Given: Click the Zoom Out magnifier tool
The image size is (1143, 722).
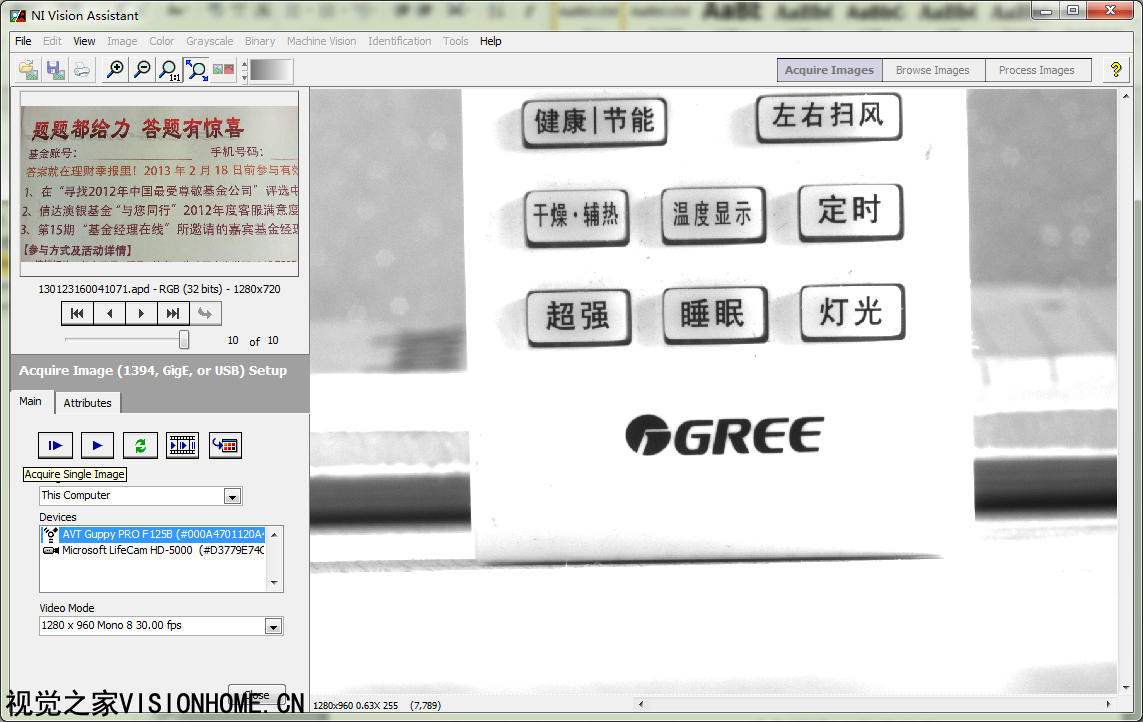Looking at the screenshot, I should click(x=142, y=70).
